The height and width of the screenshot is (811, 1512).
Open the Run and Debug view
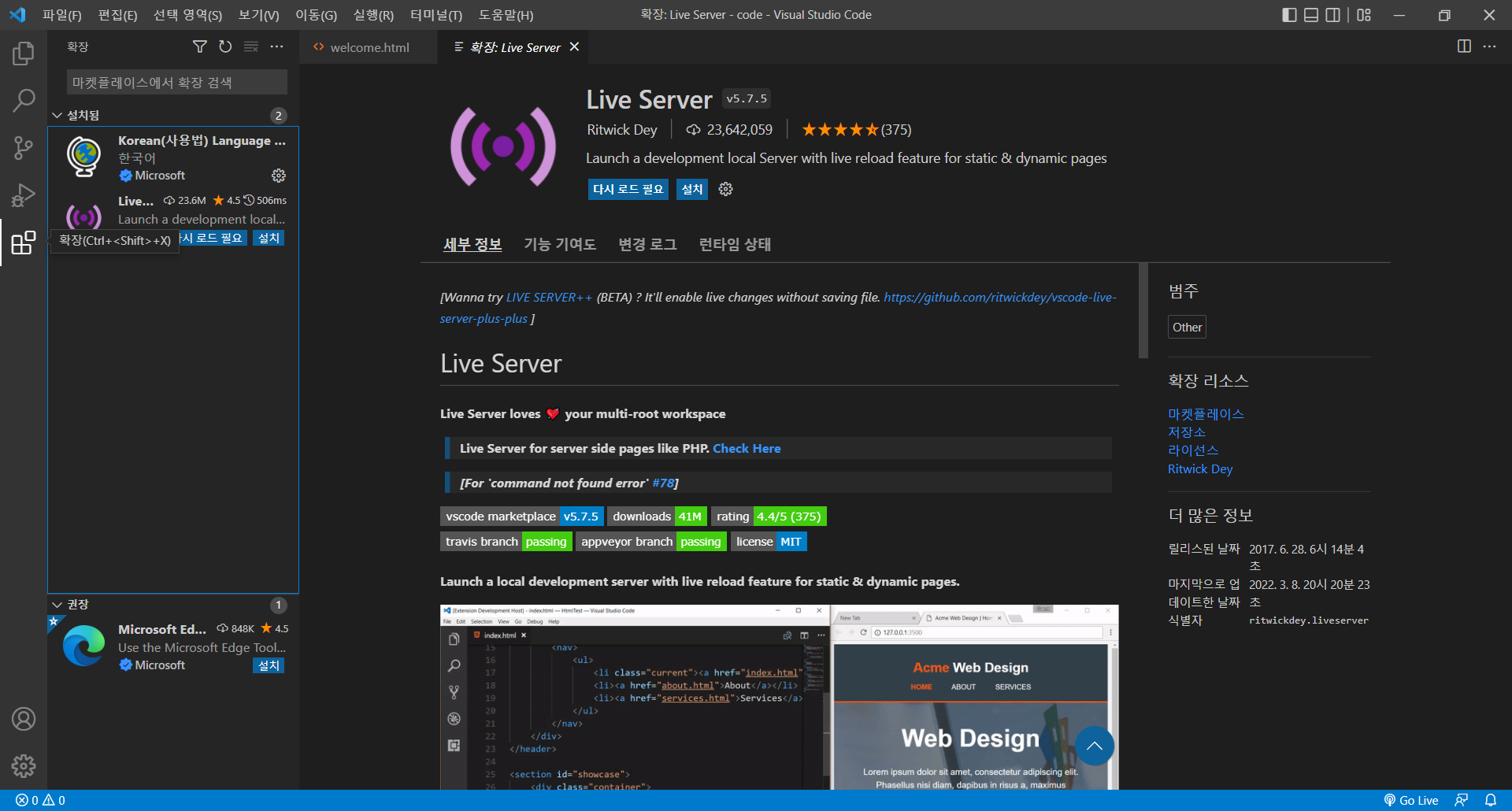(x=24, y=194)
